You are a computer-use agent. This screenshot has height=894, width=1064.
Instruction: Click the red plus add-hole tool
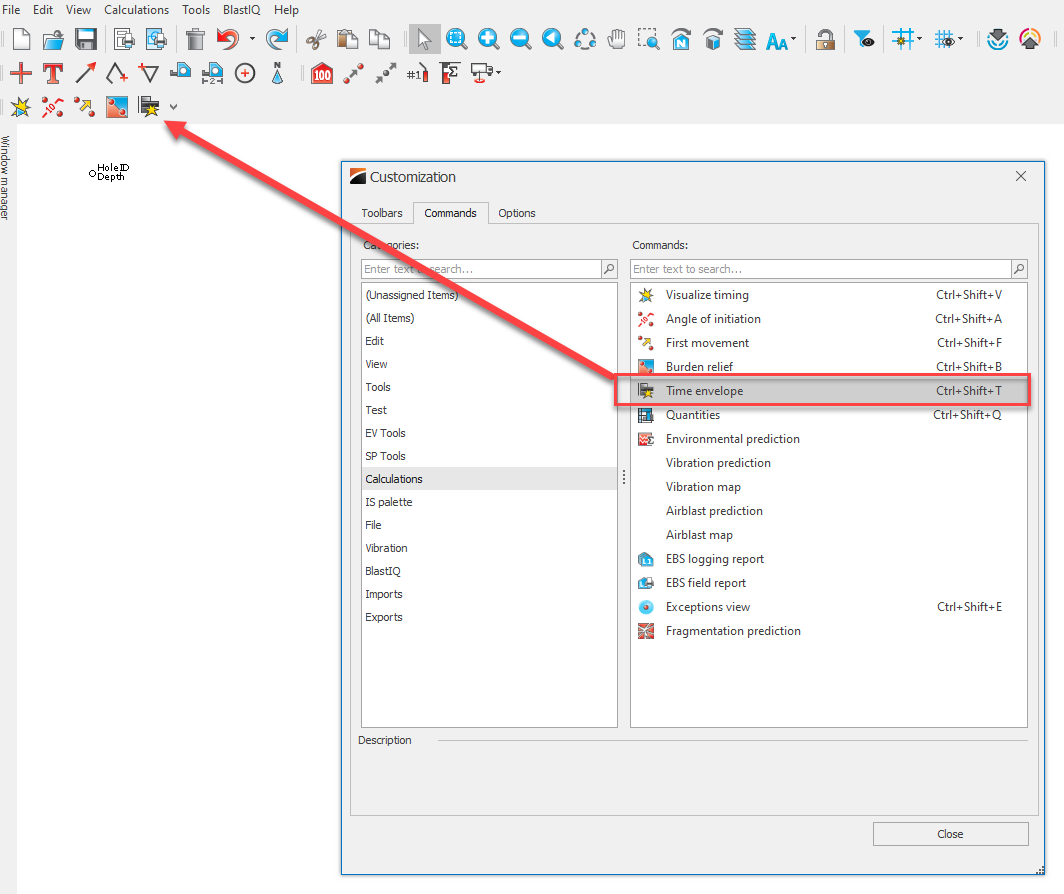point(21,73)
